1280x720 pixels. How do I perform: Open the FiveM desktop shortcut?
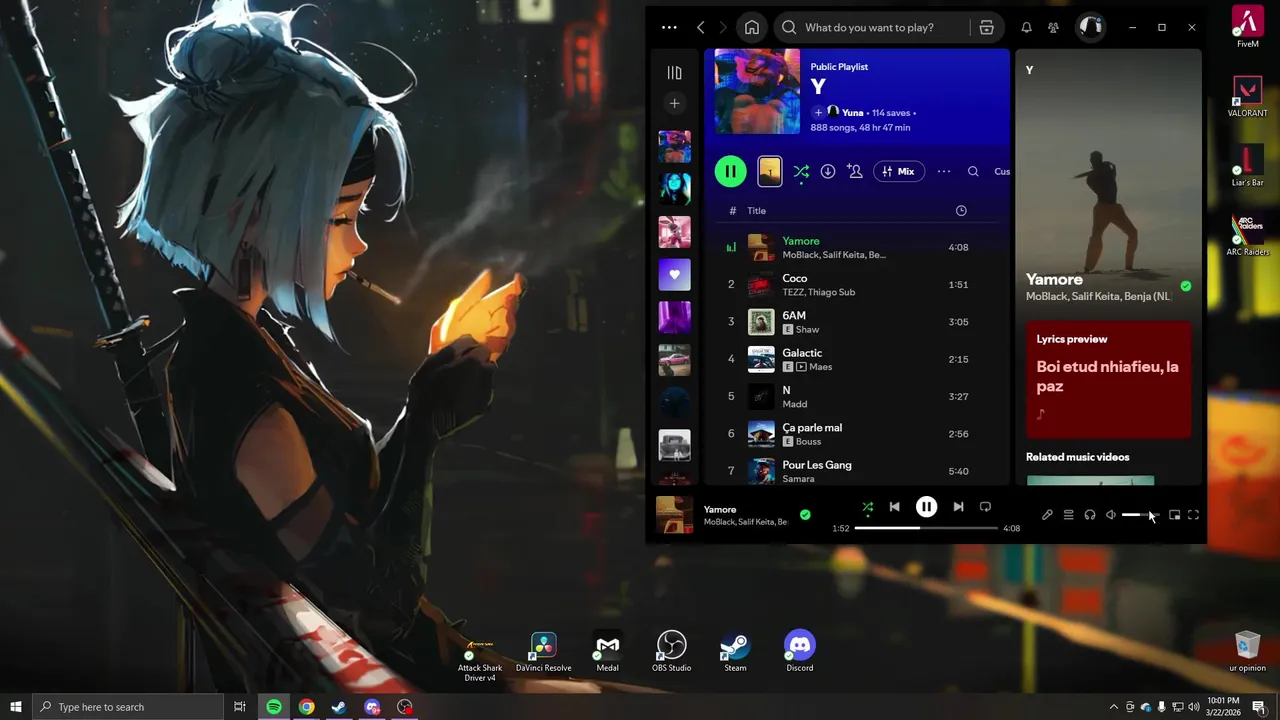click(x=1247, y=28)
